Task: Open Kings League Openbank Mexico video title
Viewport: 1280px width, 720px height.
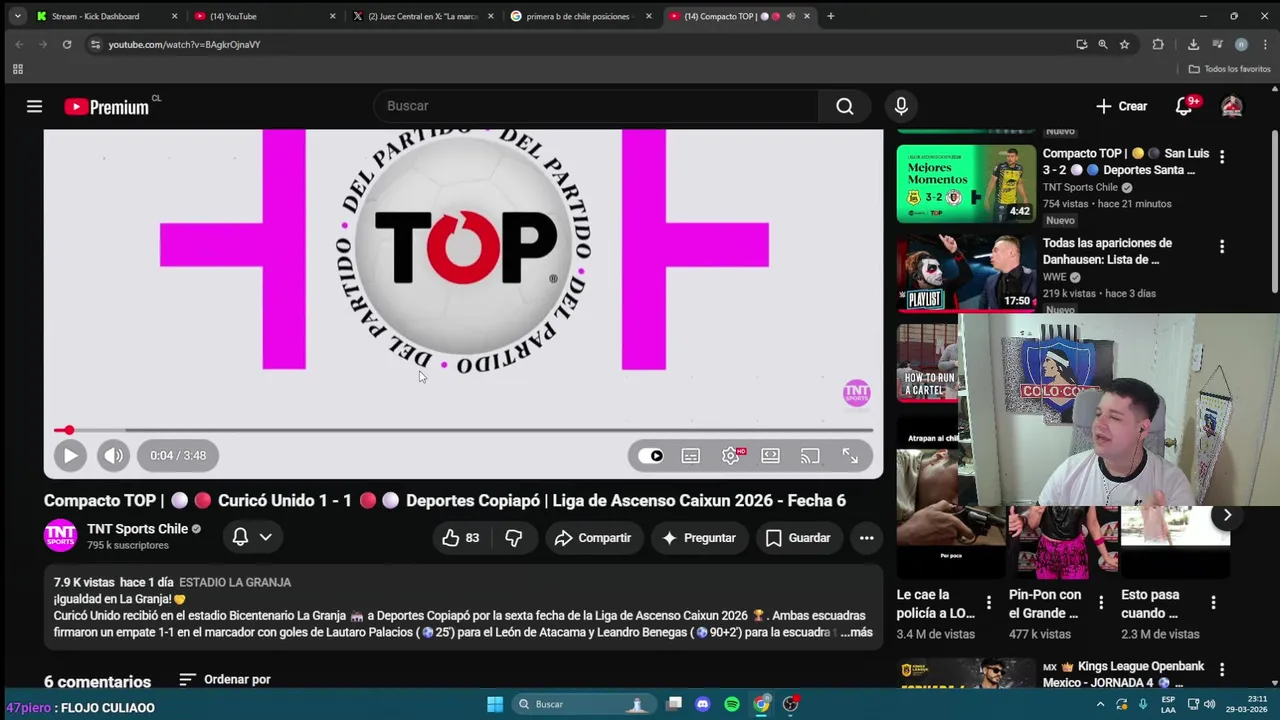Action: [1124, 674]
